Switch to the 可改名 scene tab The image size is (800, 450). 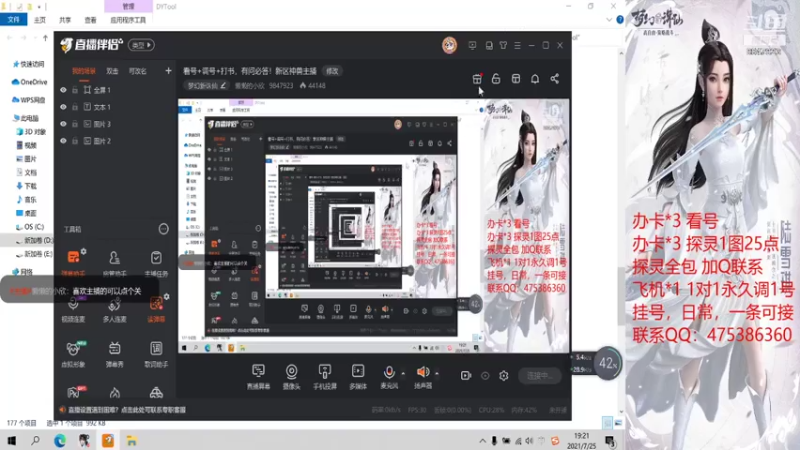tap(138, 71)
